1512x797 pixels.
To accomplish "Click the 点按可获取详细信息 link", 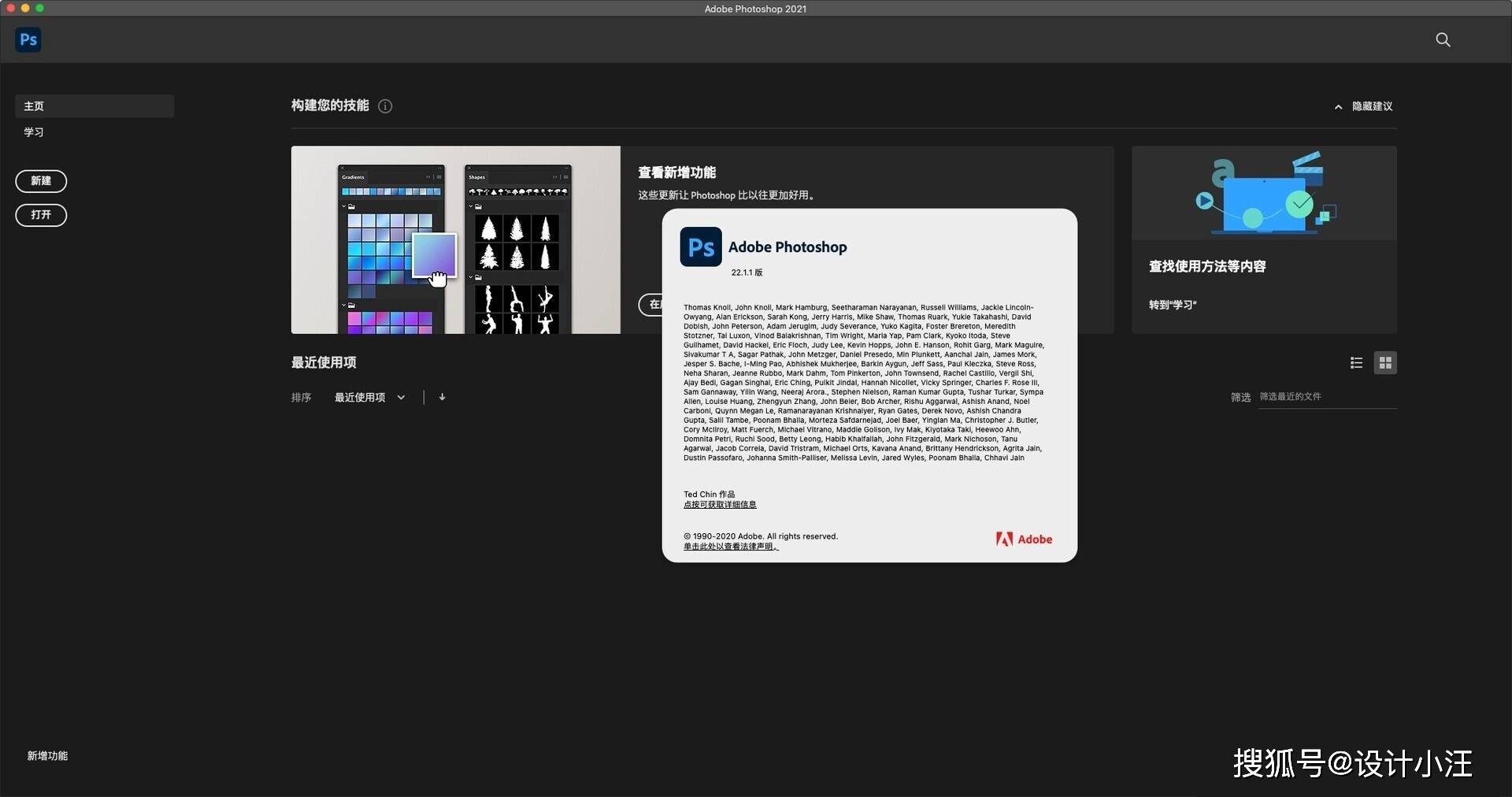I will 720,505.
